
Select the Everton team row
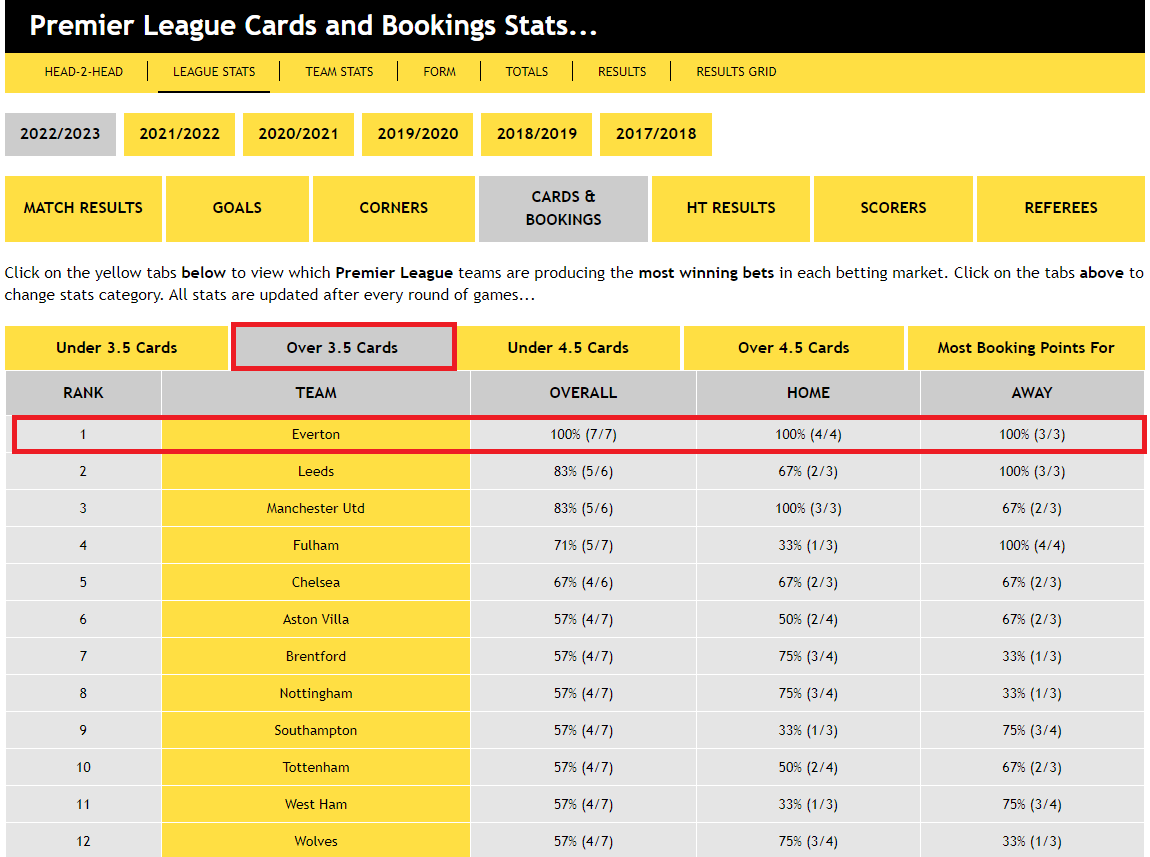315,434
